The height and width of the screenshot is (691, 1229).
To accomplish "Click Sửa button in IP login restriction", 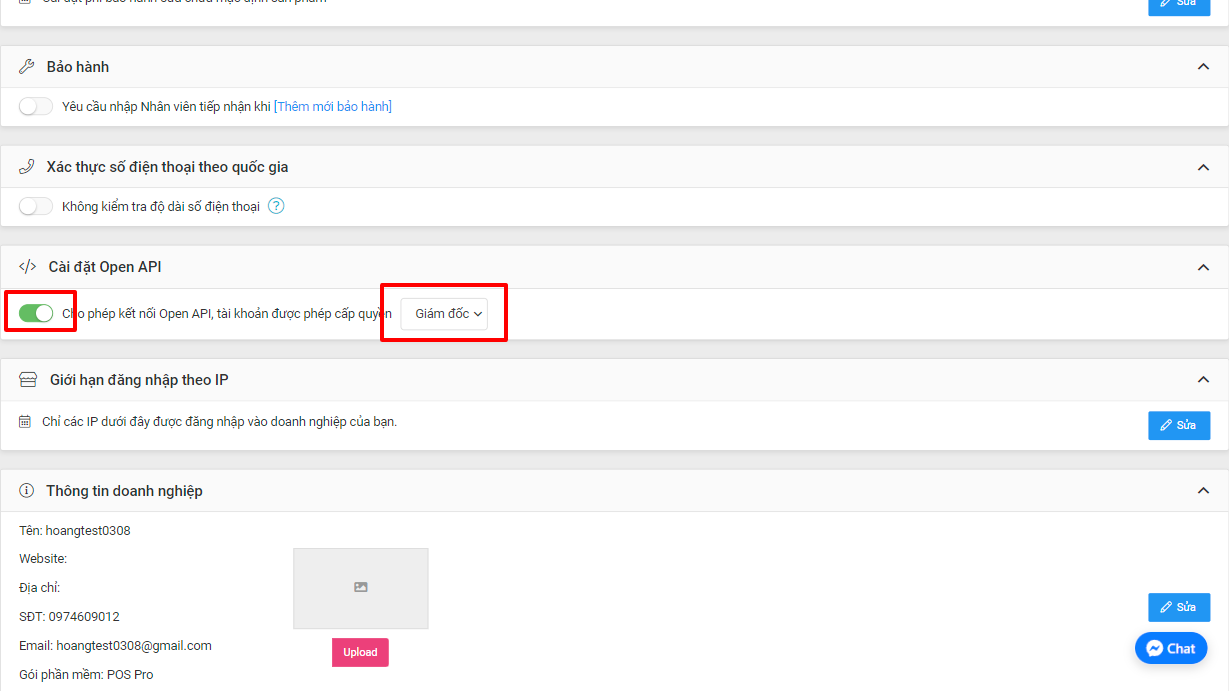I will click(x=1178, y=425).
